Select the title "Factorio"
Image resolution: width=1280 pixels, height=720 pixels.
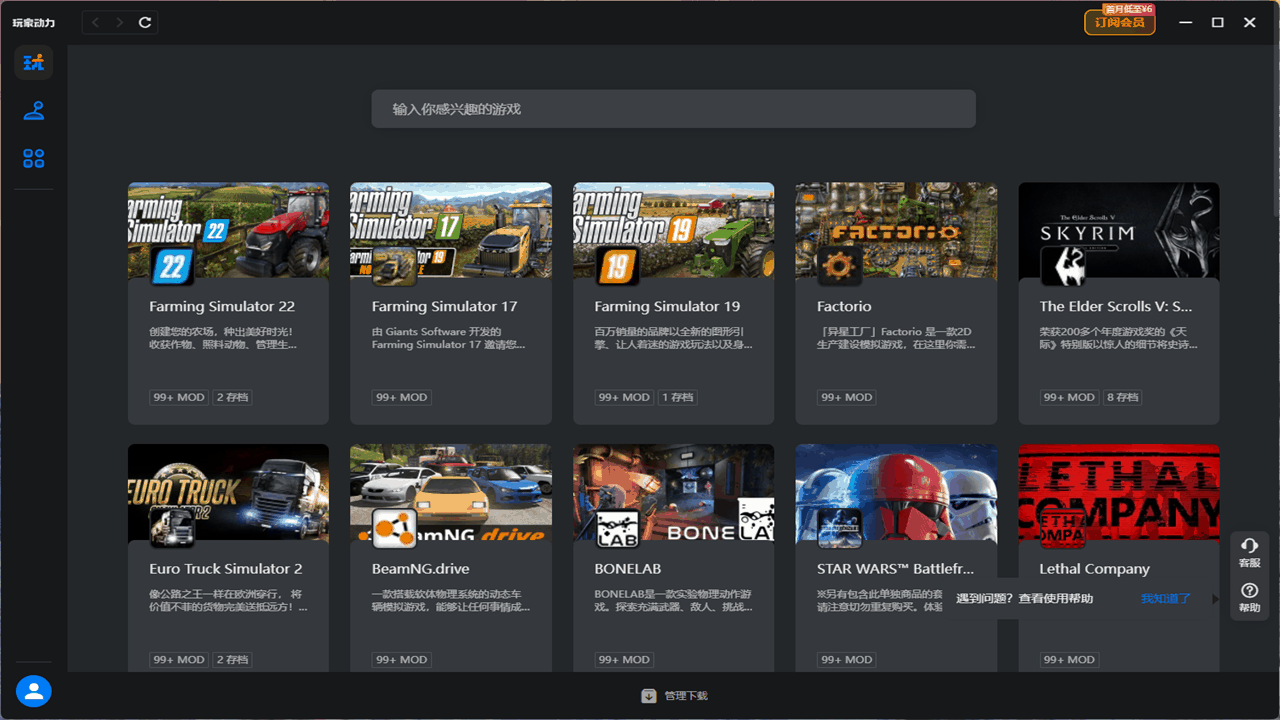click(844, 307)
